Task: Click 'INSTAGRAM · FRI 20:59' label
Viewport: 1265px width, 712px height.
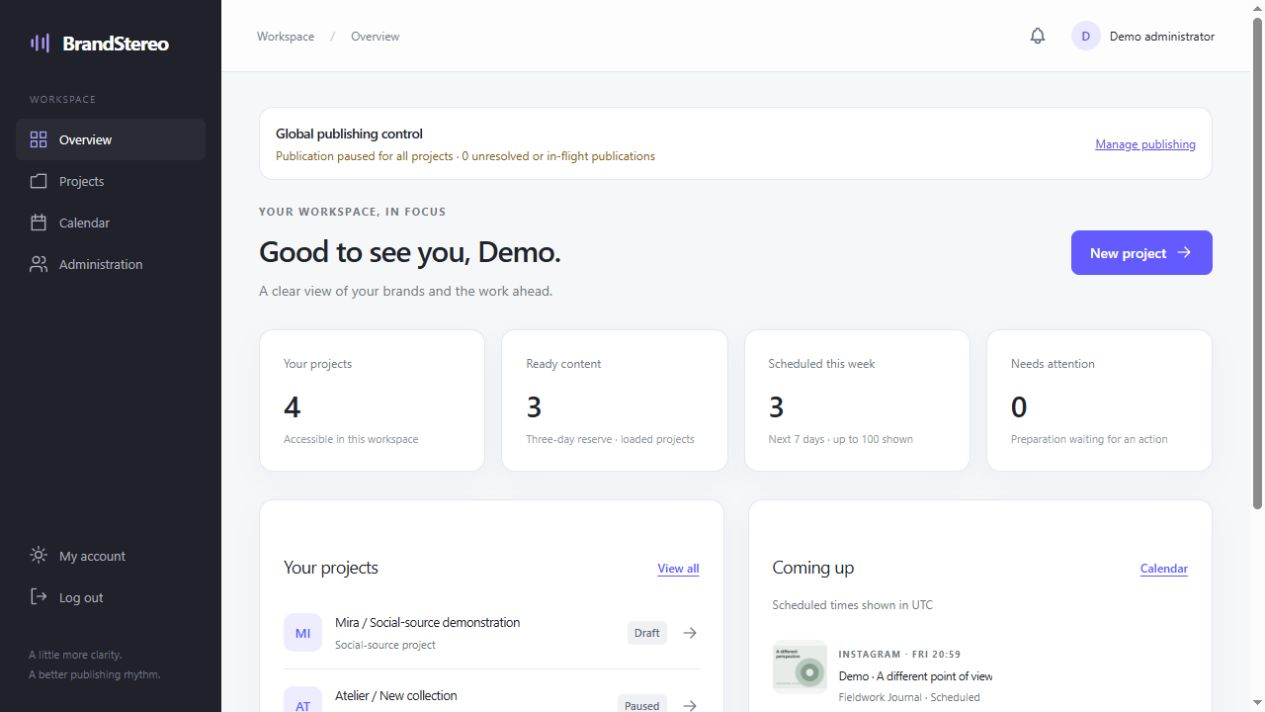Action: [x=899, y=654]
